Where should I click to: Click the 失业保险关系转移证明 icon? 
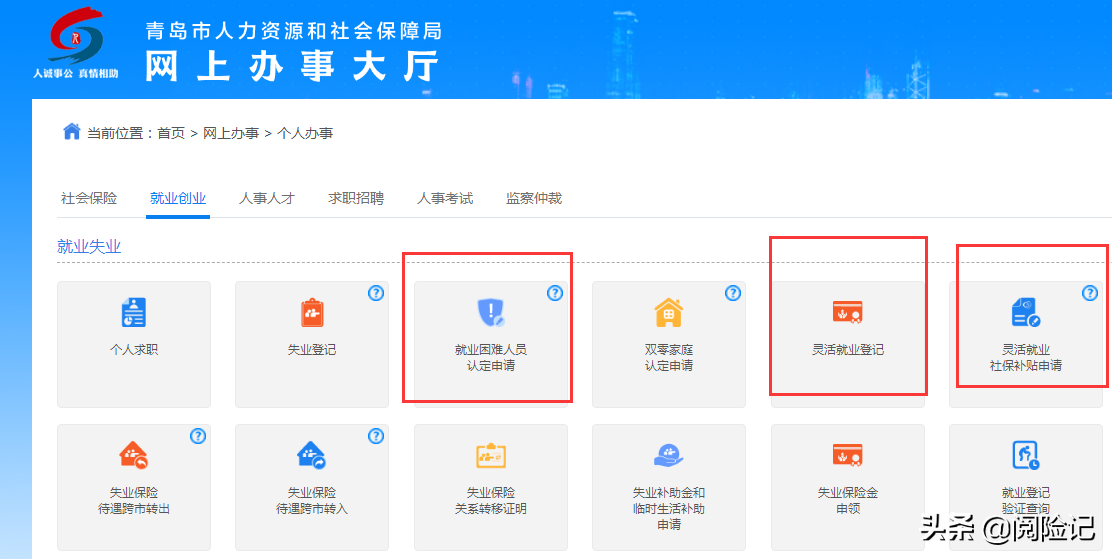pos(491,455)
